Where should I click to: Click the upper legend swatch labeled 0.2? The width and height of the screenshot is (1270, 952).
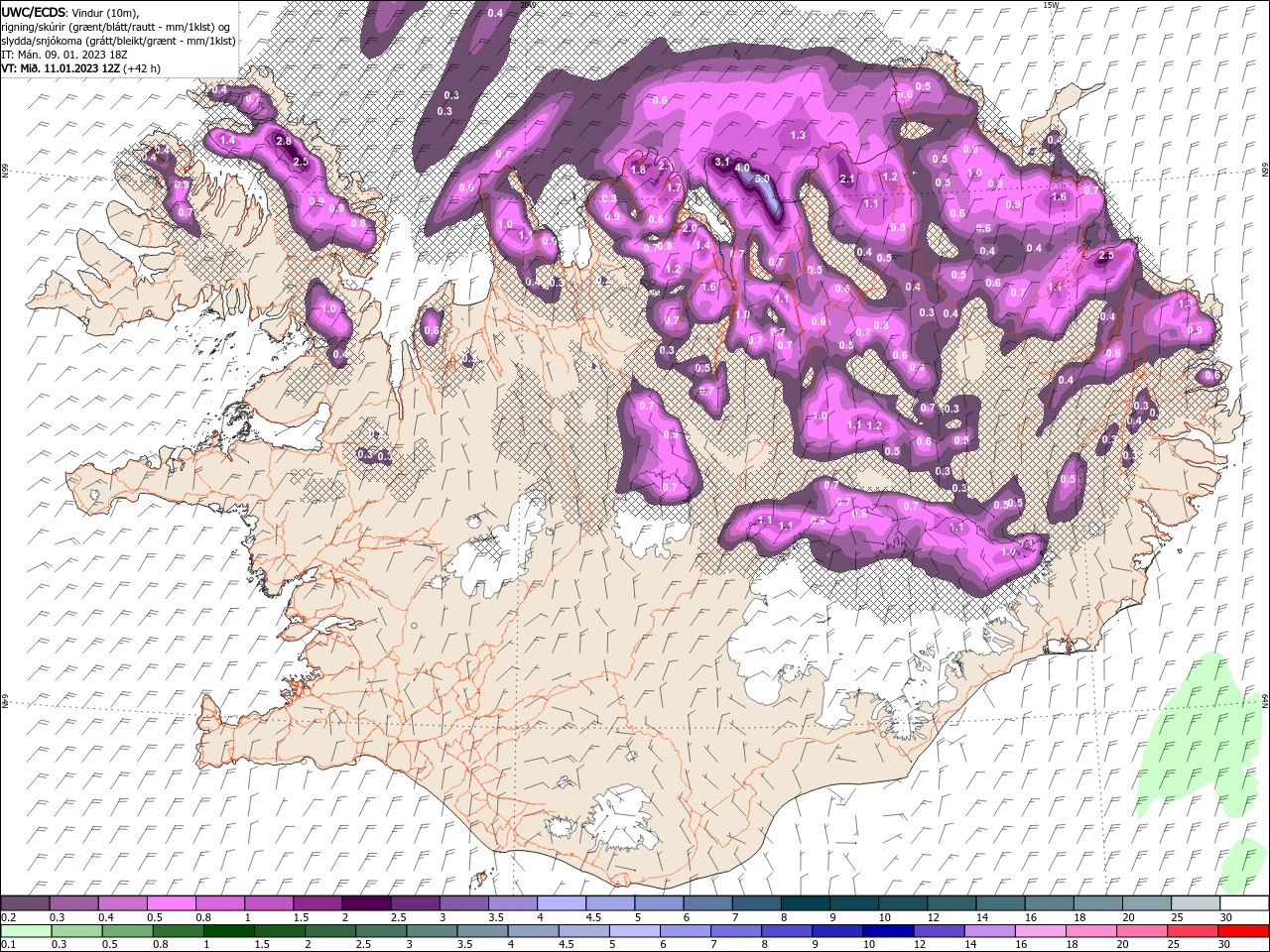coord(25,903)
